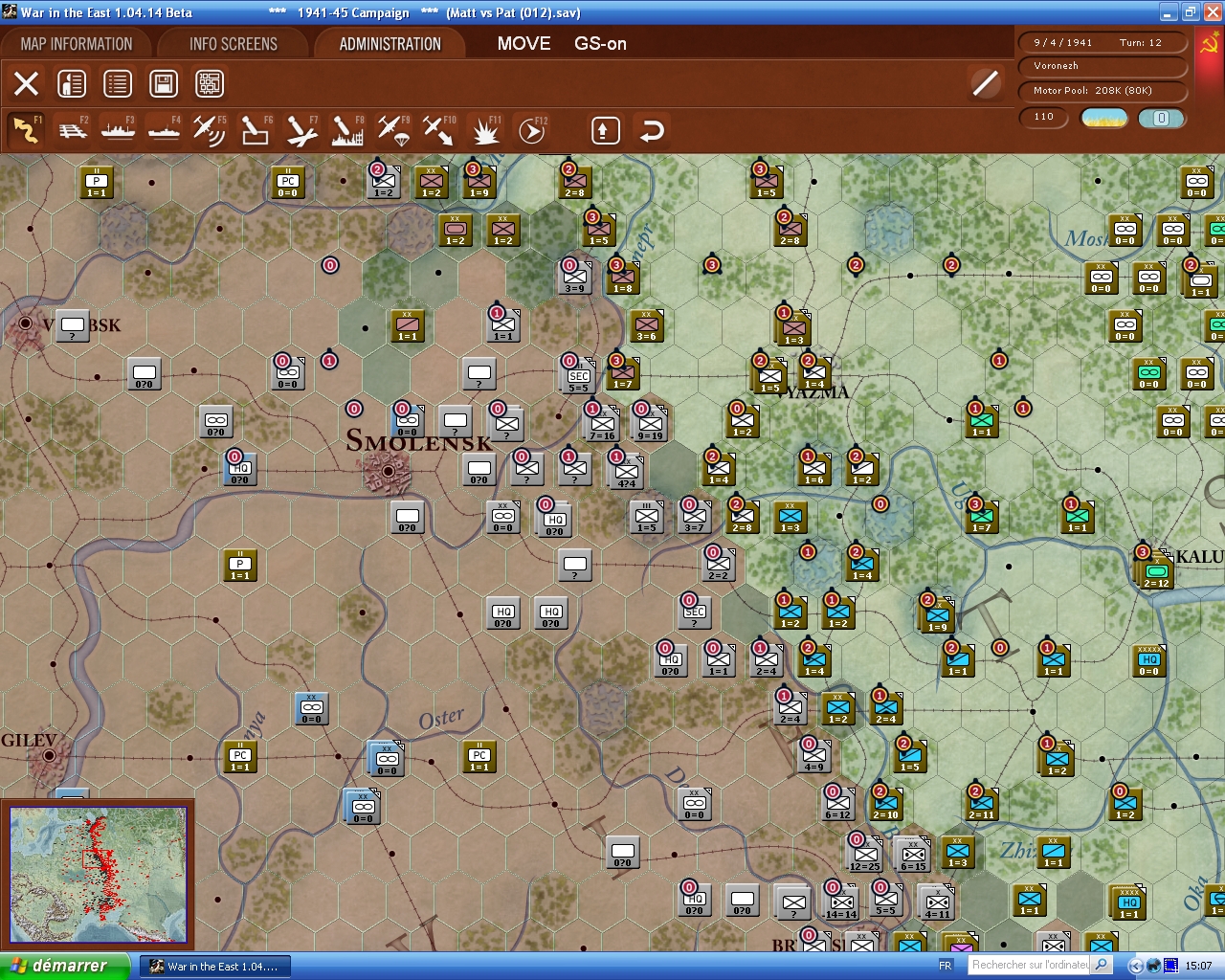This screenshot has height=980, width=1225.
Task: Select the F3 naval transport icon
Action: pos(118,130)
